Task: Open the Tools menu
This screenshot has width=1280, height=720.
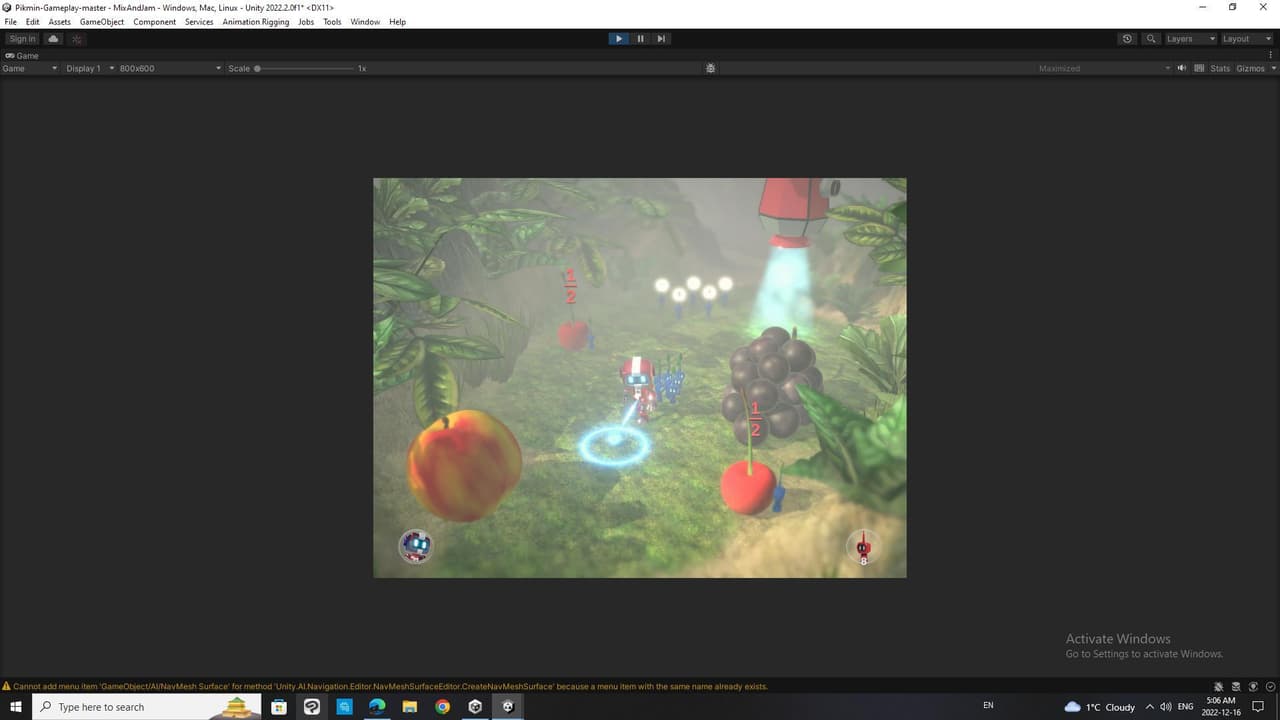Action: (332, 22)
